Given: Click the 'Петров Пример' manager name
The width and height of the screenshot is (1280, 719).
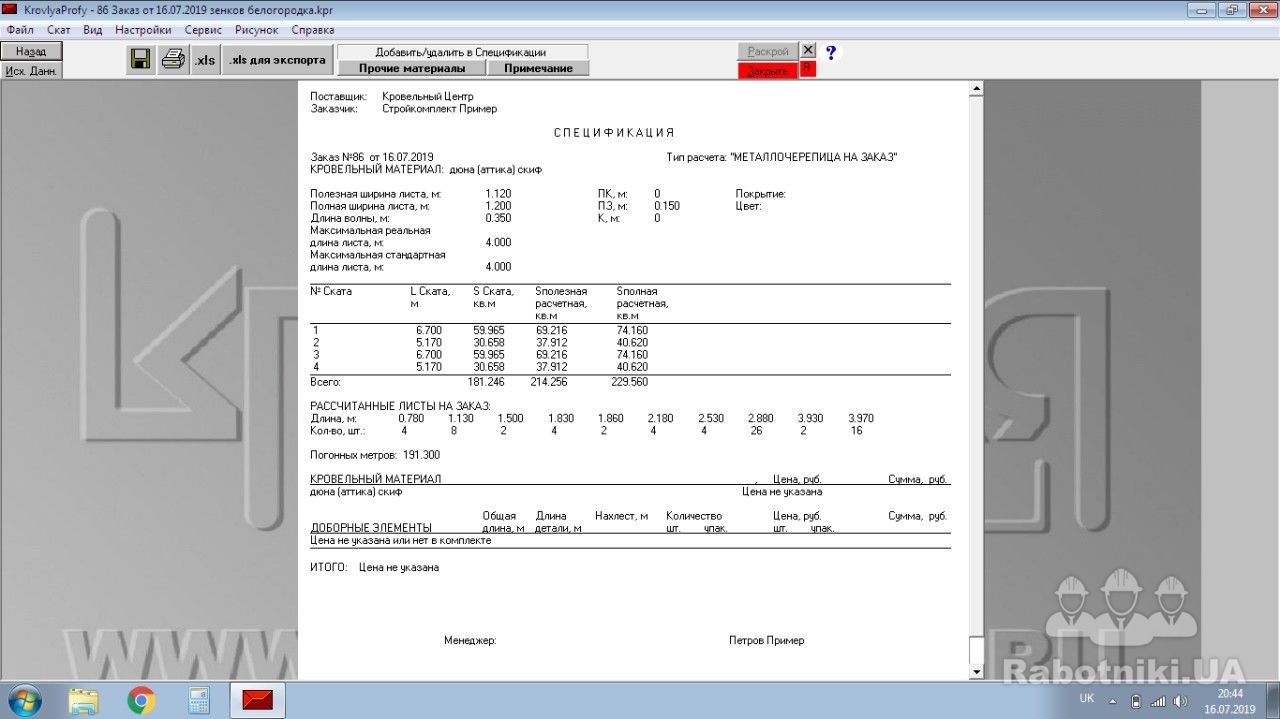Looking at the screenshot, I should point(767,640).
